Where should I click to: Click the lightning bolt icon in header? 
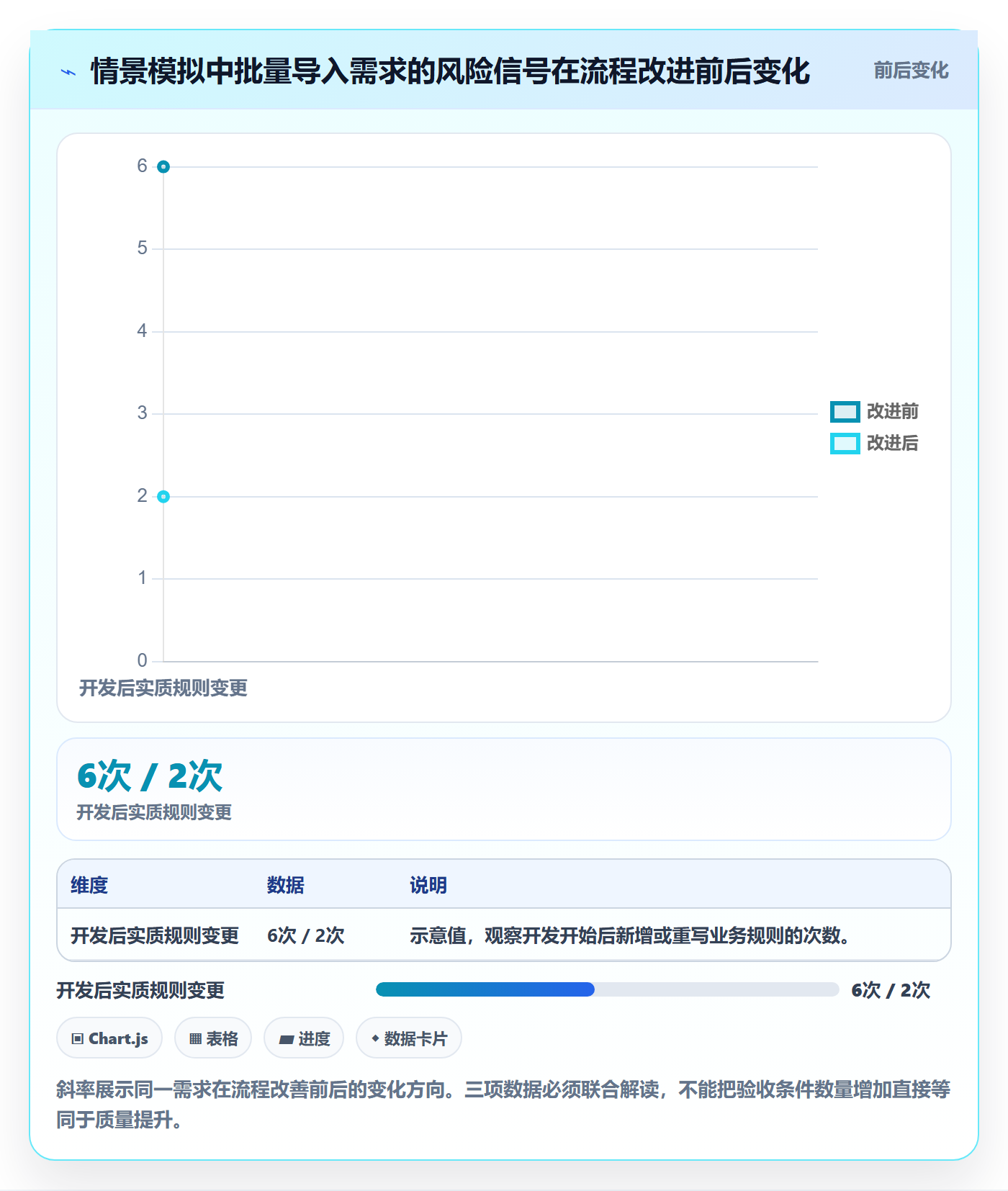68,72
